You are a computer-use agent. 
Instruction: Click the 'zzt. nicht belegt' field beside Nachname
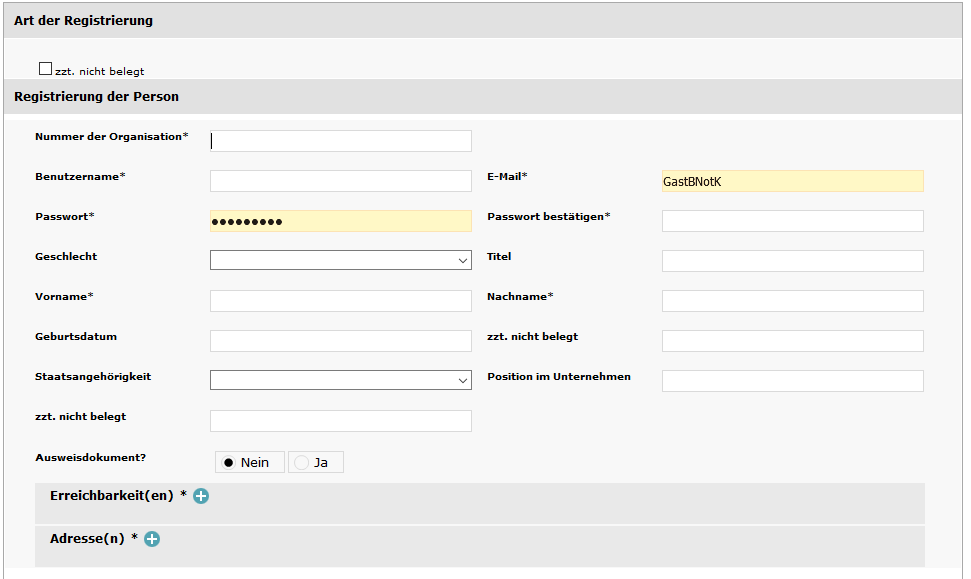click(x=793, y=341)
